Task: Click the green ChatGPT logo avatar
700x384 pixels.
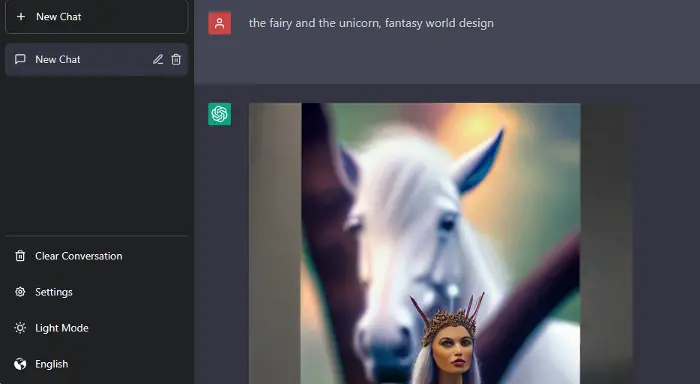Action: click(220, 114)
